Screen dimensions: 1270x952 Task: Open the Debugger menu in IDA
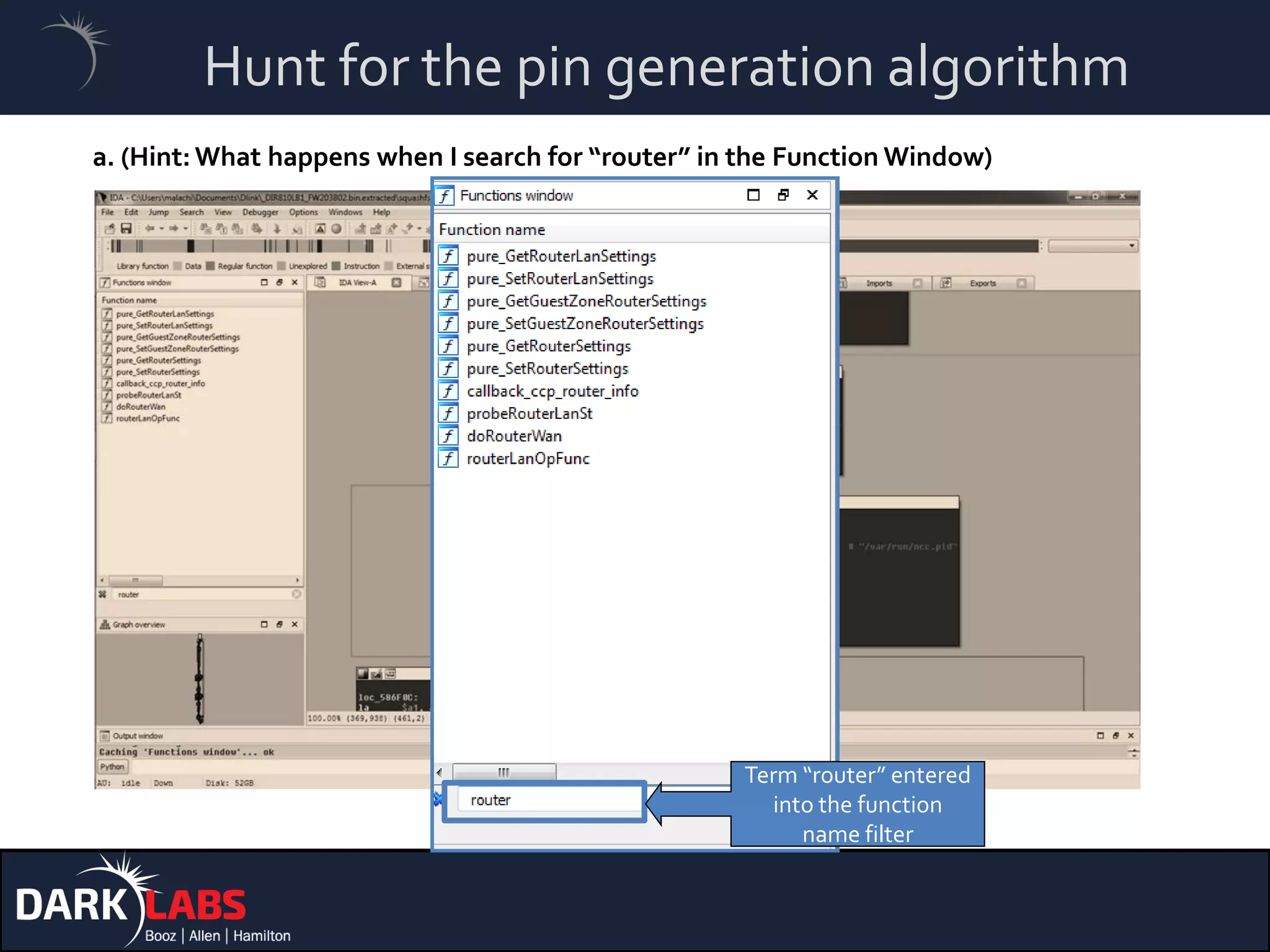pos(260,212)
